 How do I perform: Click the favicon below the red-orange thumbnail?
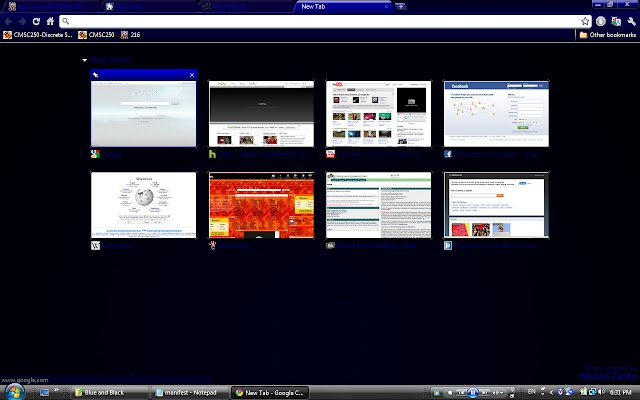(x=213, y=245)
